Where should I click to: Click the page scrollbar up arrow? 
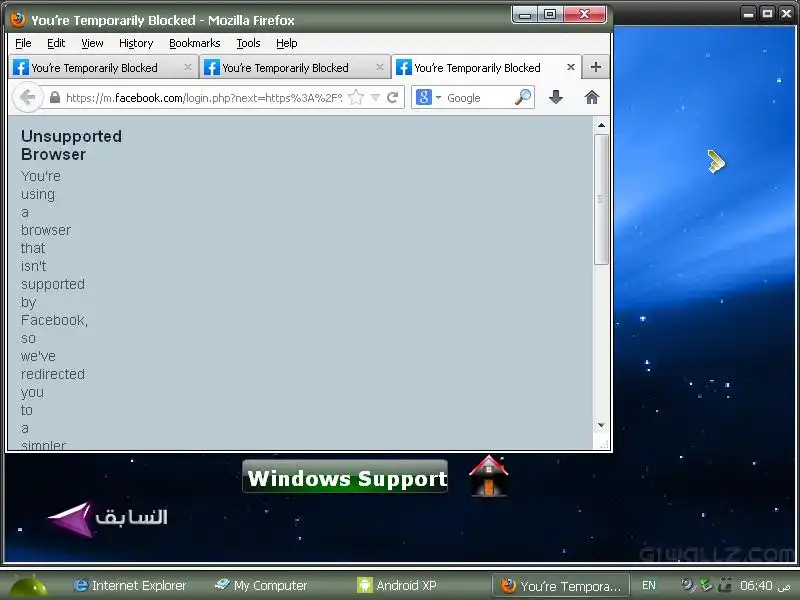602,125
